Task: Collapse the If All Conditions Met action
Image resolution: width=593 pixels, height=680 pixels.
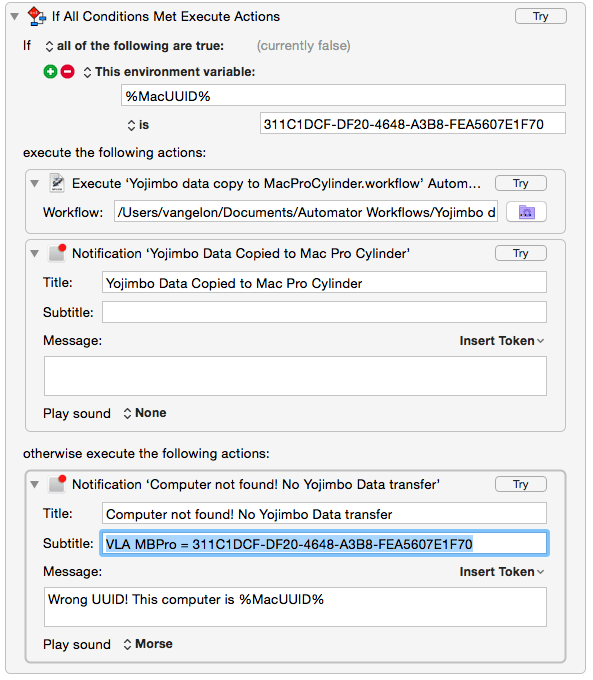Action: tap(14, 17)
